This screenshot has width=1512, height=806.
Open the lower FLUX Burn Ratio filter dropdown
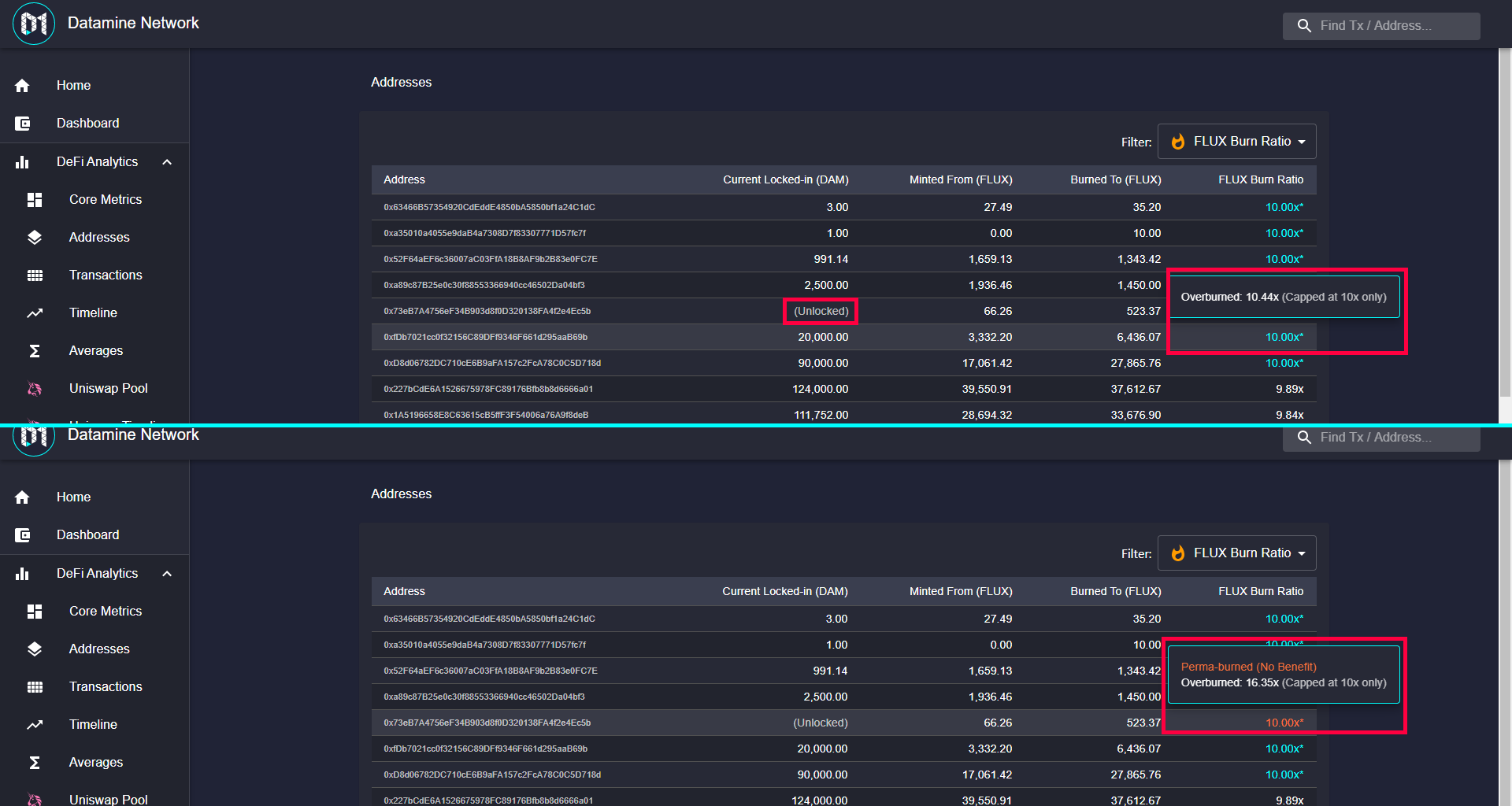point(1236,553)
